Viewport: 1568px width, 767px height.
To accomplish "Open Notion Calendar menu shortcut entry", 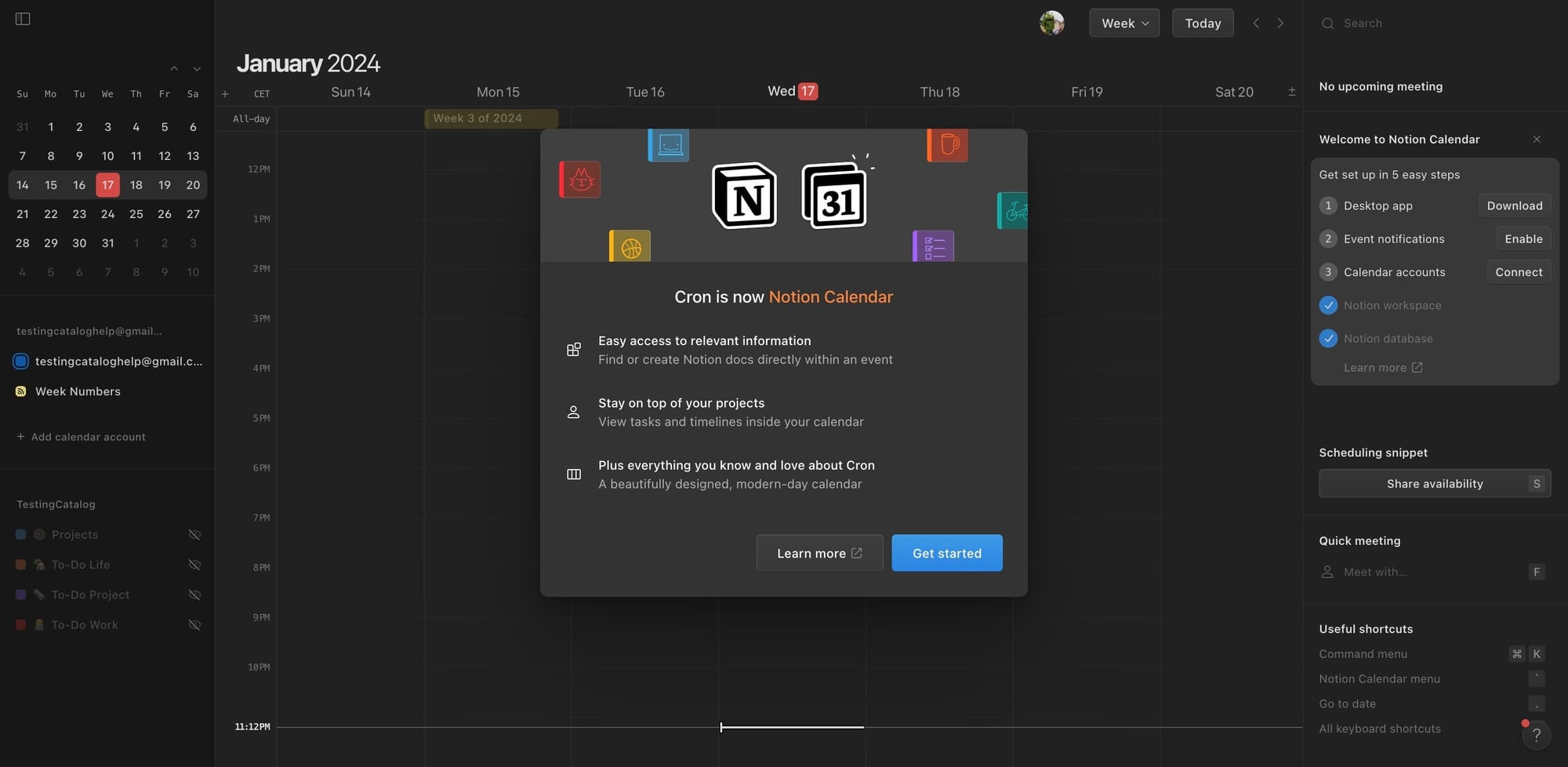I will click(x=1379, y=679).
